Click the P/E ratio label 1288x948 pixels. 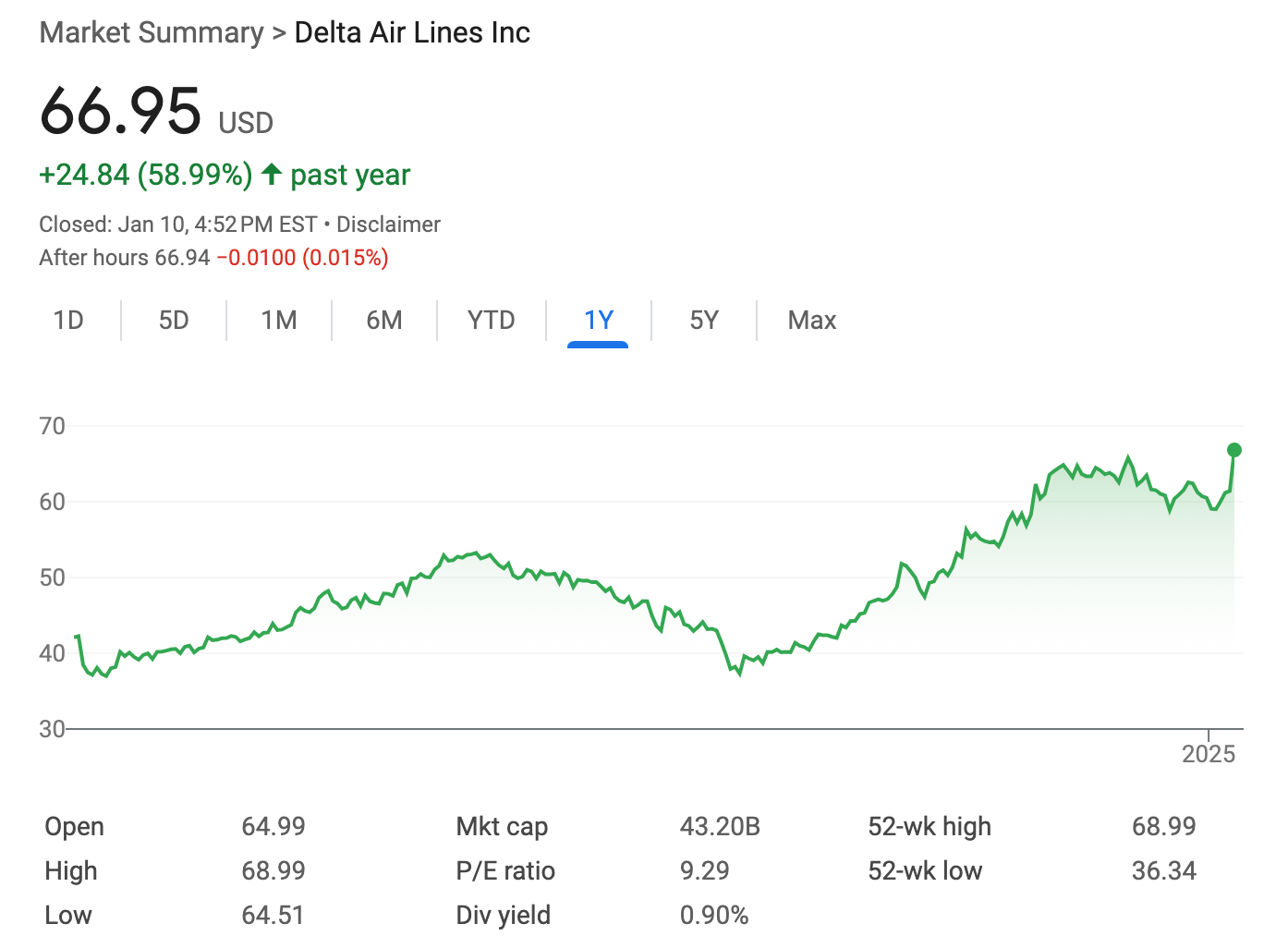coord(505,870)
